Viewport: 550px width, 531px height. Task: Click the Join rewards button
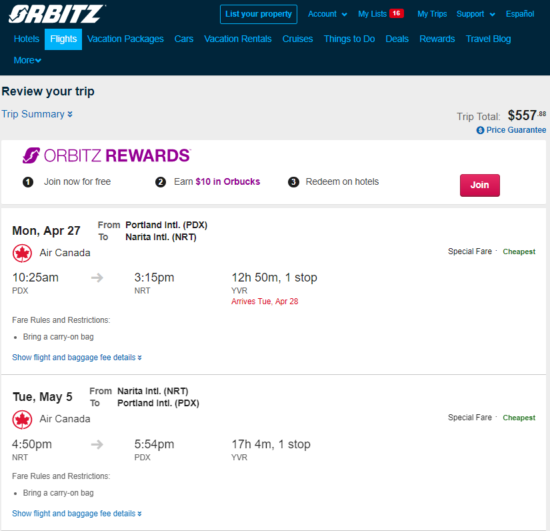(x=480, y=185)
